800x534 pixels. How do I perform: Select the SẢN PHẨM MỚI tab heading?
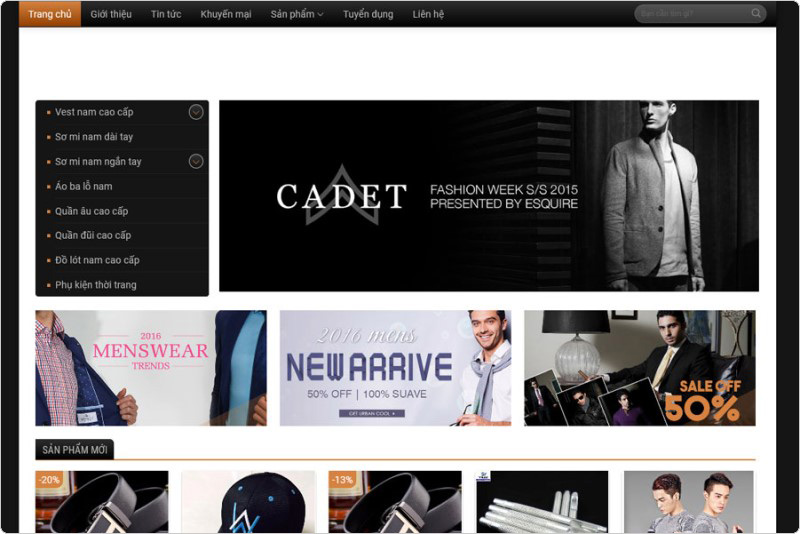pos(74,450)
